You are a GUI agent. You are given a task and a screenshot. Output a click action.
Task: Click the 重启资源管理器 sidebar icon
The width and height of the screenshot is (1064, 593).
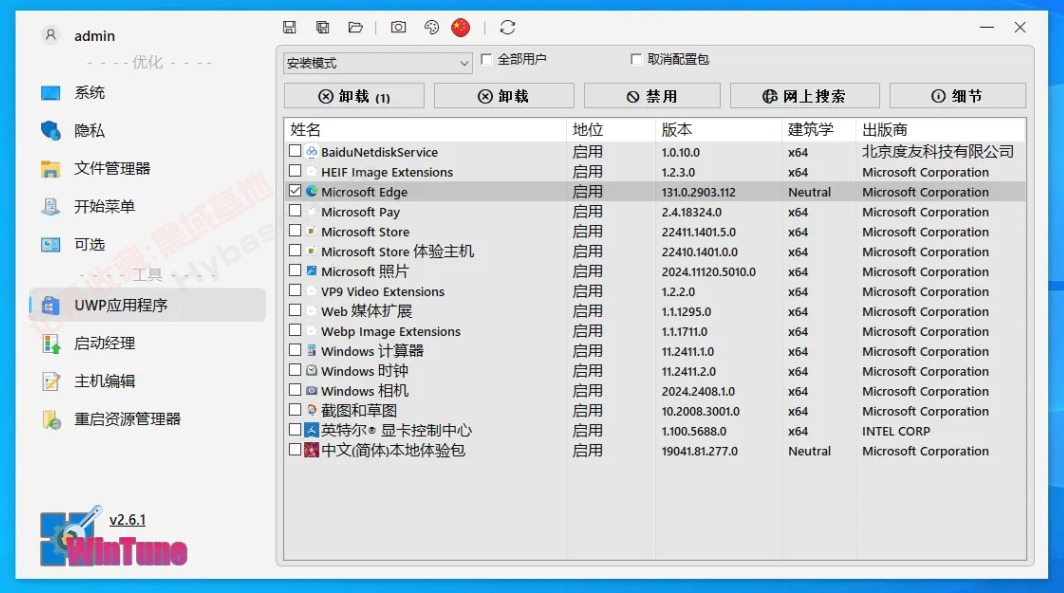(x=51, y=419)
